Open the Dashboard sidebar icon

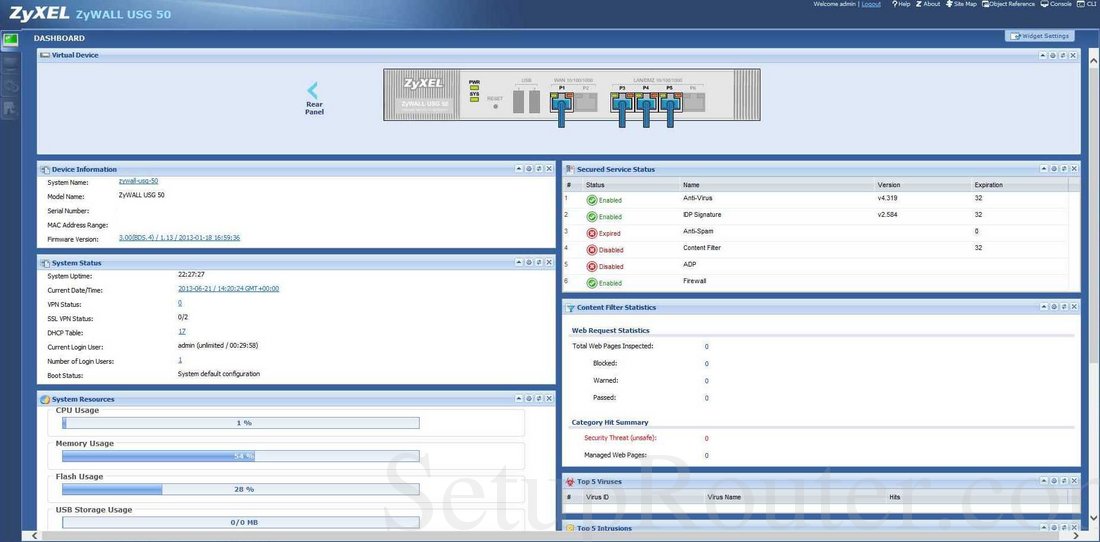tap(10, 39)
